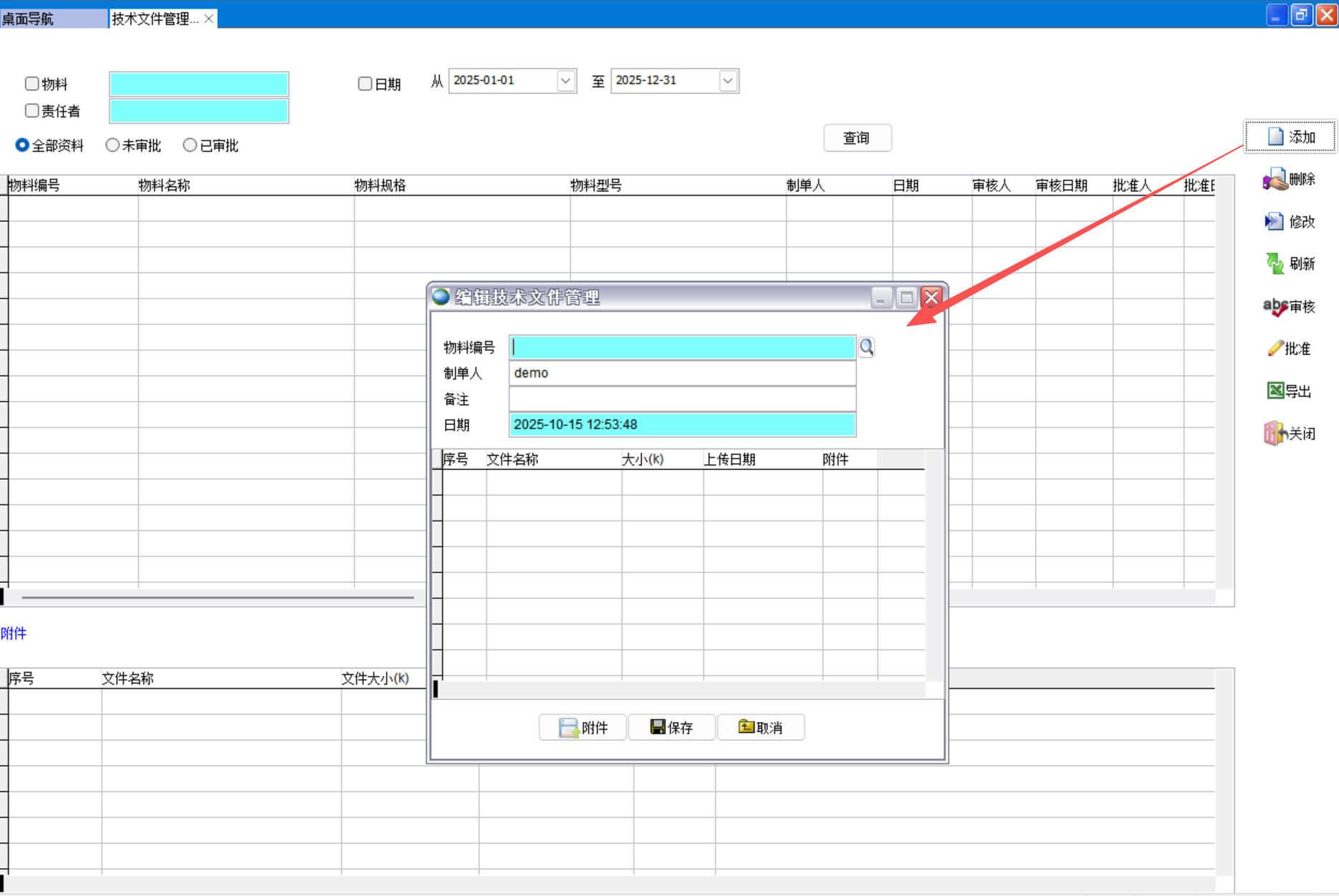Viewport: 1339px width, 896px height.
Task: Click the magnifier icon beside 物料编号 field
Action: 867,347
